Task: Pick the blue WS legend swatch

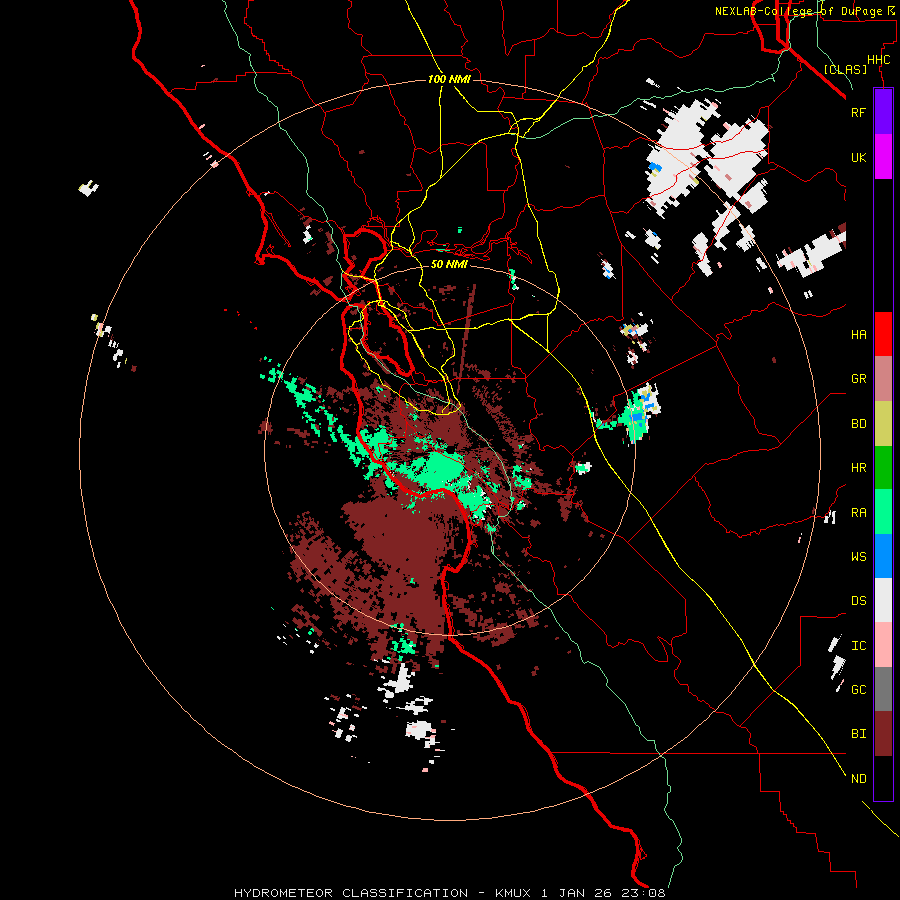Action: pyautogui.click(x=883, y=556)
